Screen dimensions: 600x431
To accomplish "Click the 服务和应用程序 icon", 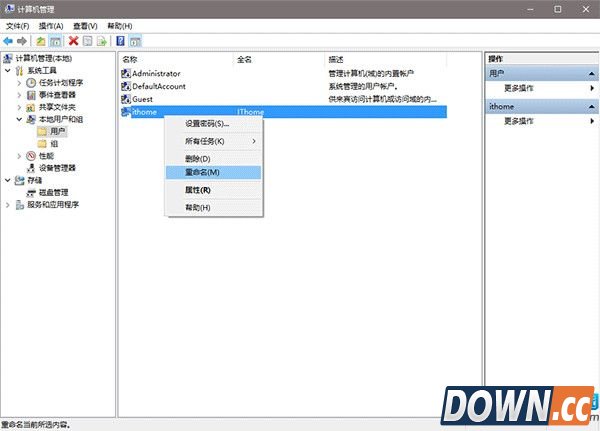I will 20,205.
